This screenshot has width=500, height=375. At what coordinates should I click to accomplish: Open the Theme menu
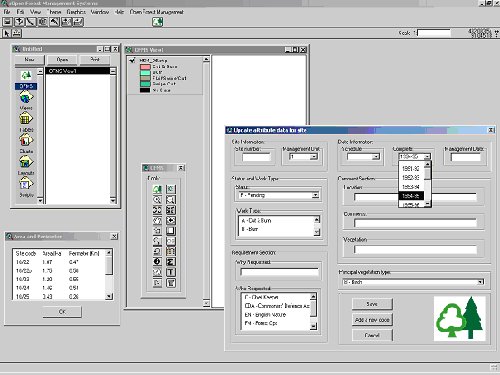(x=54, y=12)
